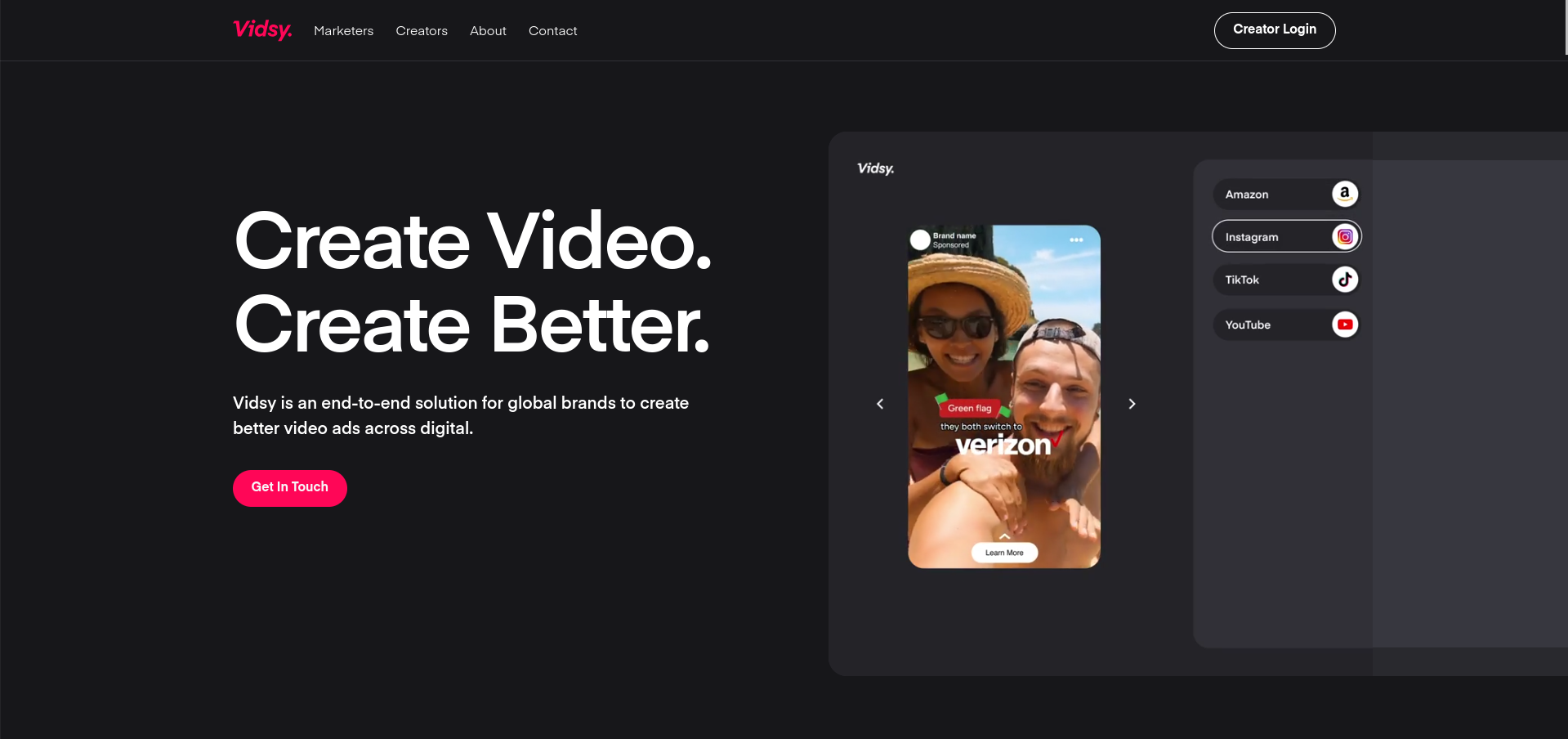Click the Creator Login button
The width and height of the screenshot is (1568, 739).
(x=1275, y=30)
